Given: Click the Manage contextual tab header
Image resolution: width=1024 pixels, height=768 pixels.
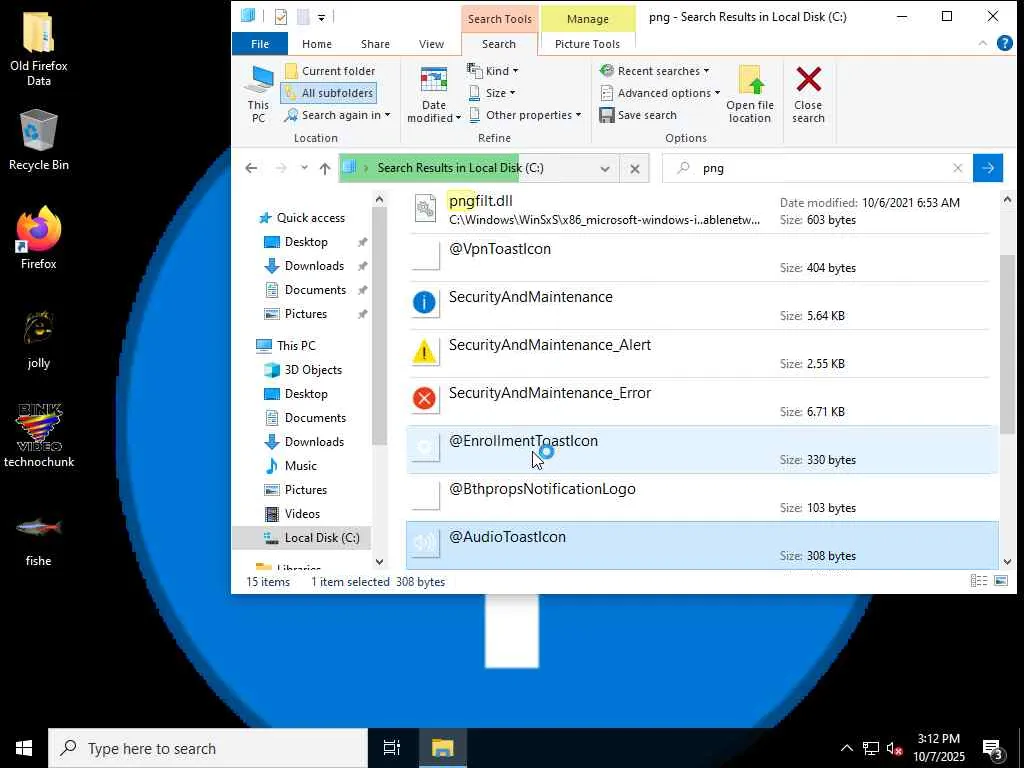Looking at the screenshot, I should click(588, 19).
